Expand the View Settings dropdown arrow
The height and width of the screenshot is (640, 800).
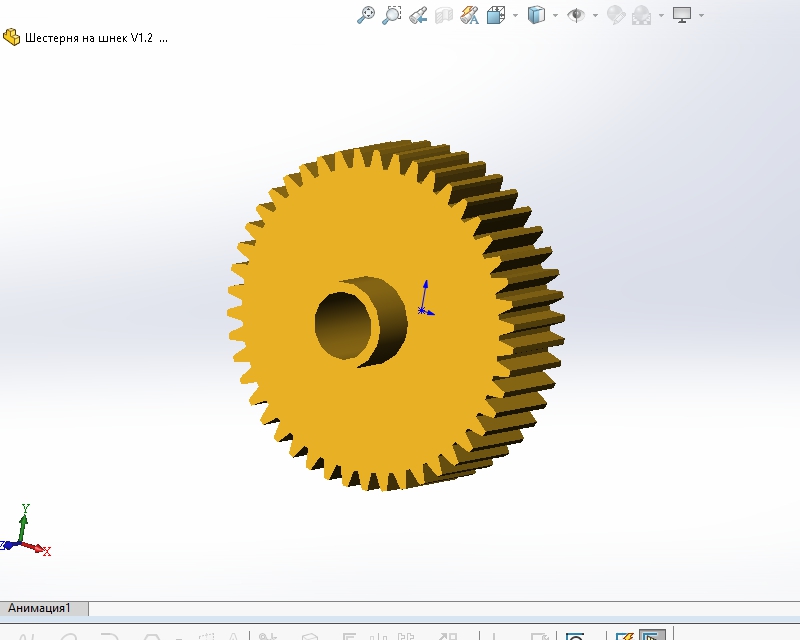pos(701,15)
